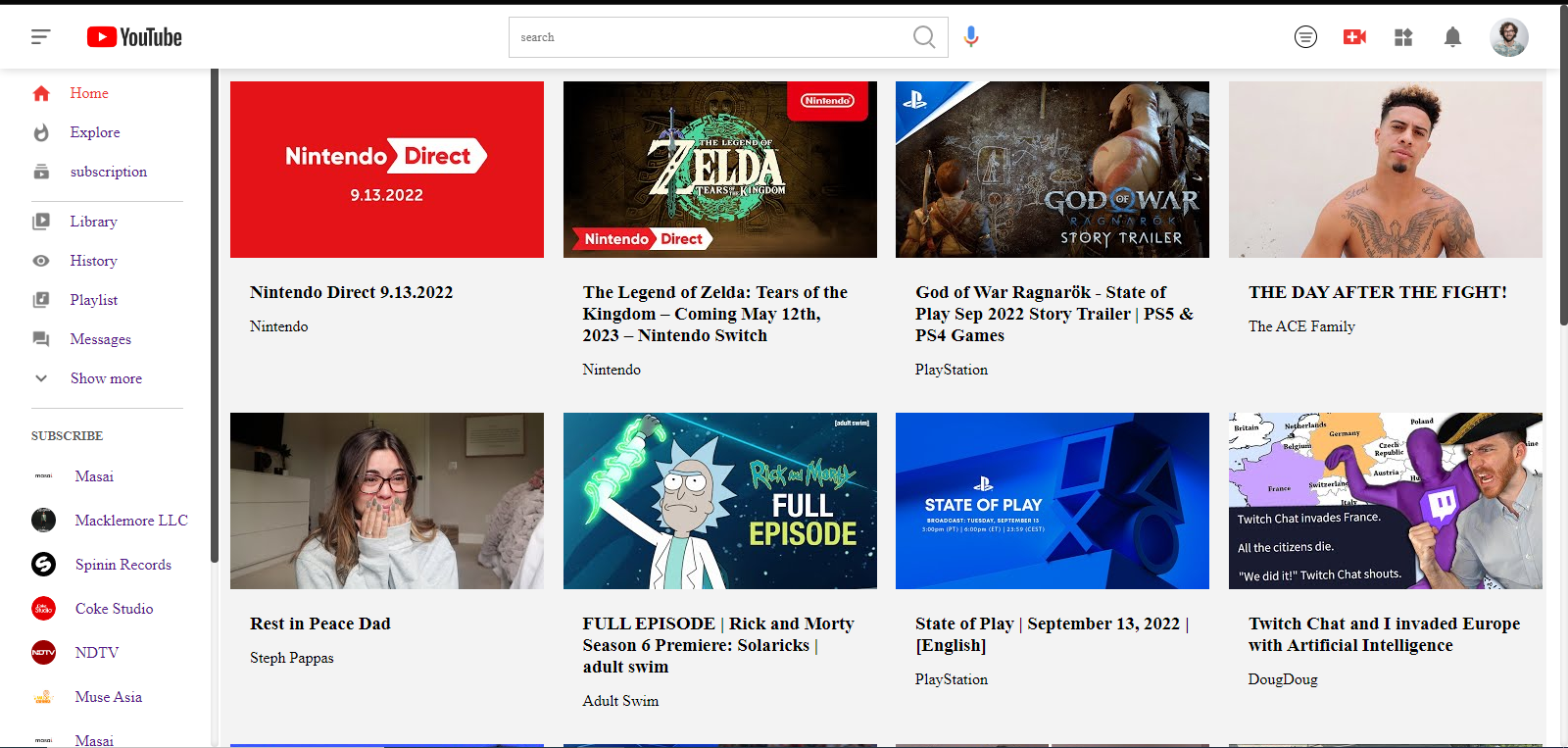The height and width of the screenshot is (748, 1568).
Task: Open Coke Studio subscription
Action: (114, 608)
